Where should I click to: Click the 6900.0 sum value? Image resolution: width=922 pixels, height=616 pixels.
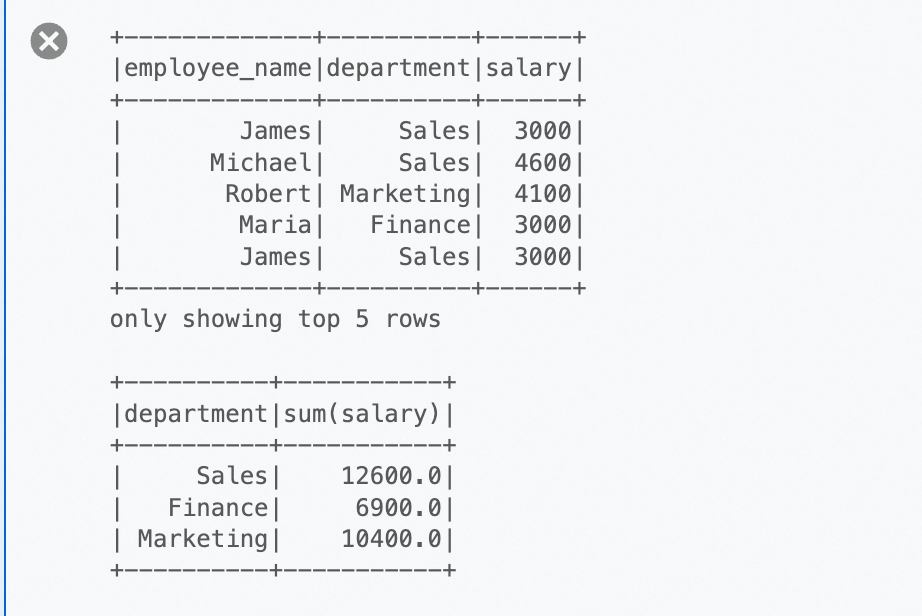[398, 507]
